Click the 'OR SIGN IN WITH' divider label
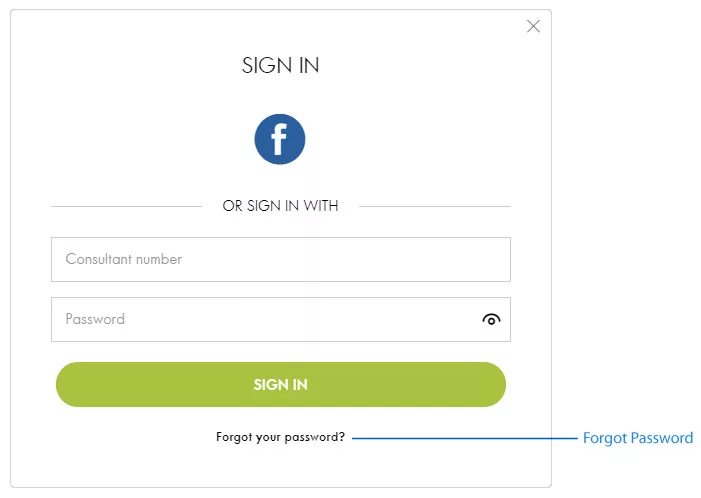The height and width of the screenshot is (498, 701). pyautogui.click(x=280, y=206)
